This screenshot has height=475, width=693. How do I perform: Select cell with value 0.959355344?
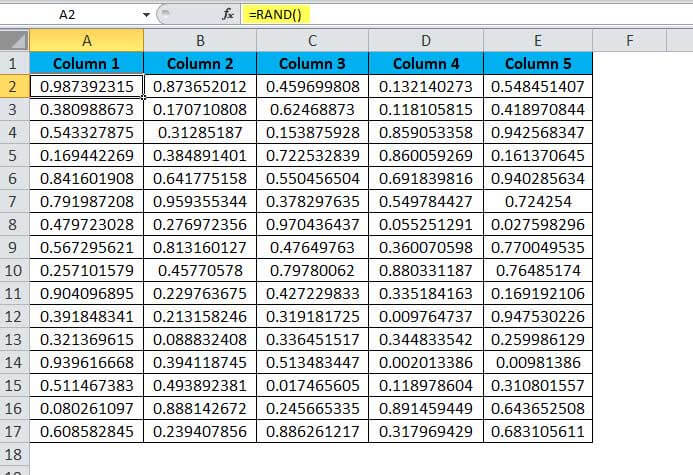pos(200,201)
